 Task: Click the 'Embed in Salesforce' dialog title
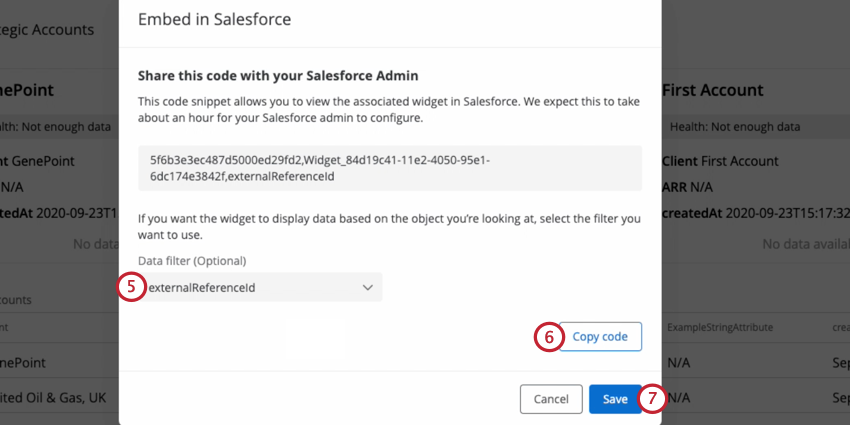(x=215, y=20)
